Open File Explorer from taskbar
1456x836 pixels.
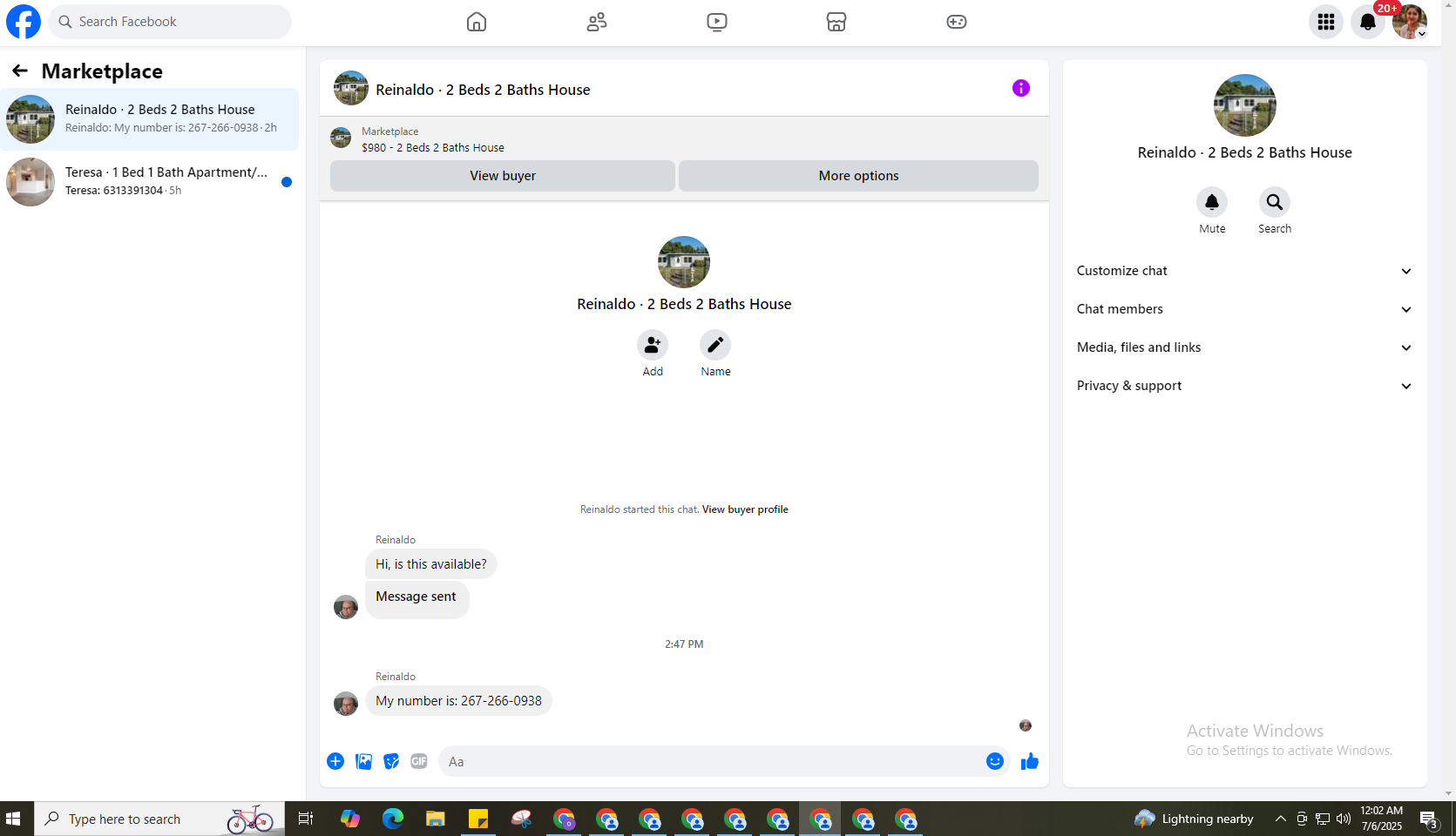436,819
